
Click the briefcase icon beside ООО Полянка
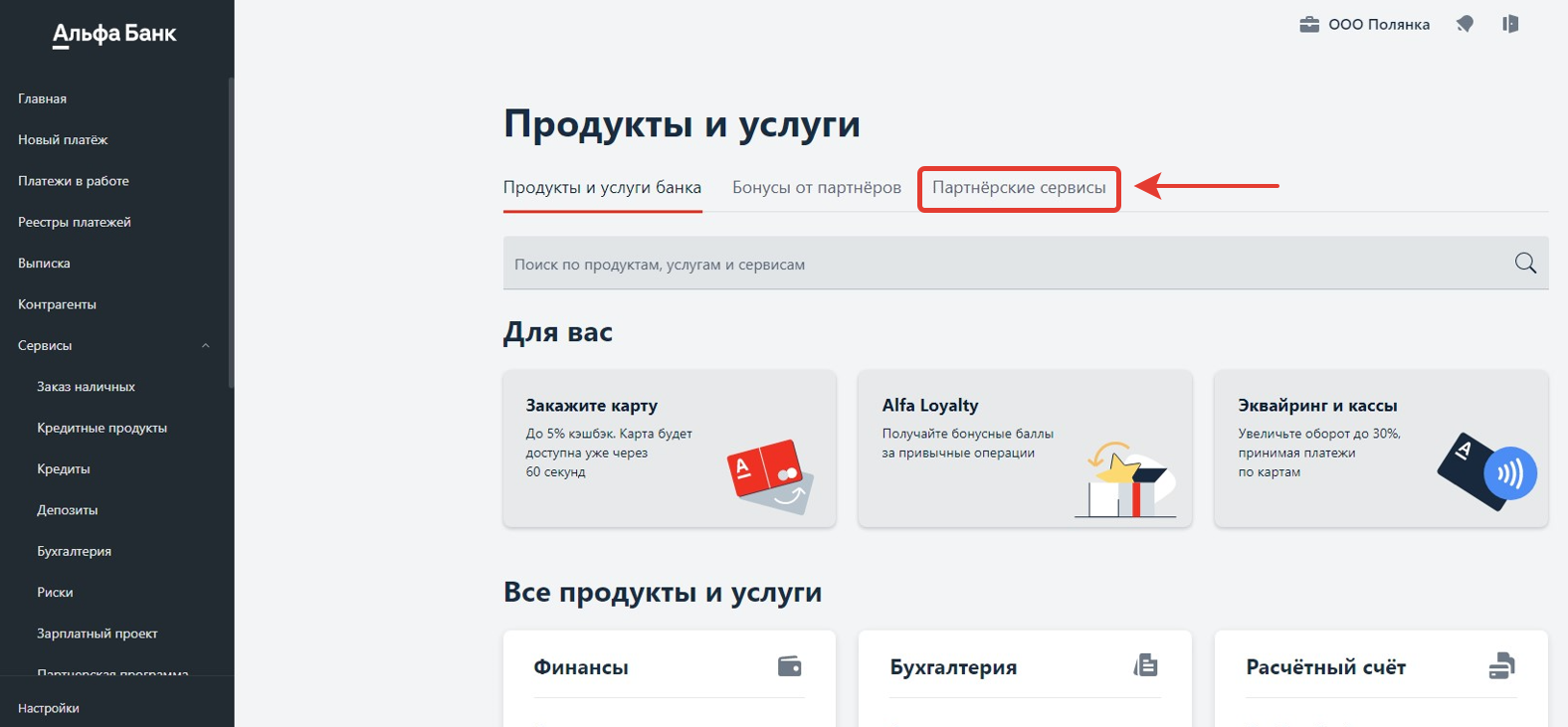click(1309, 24)
